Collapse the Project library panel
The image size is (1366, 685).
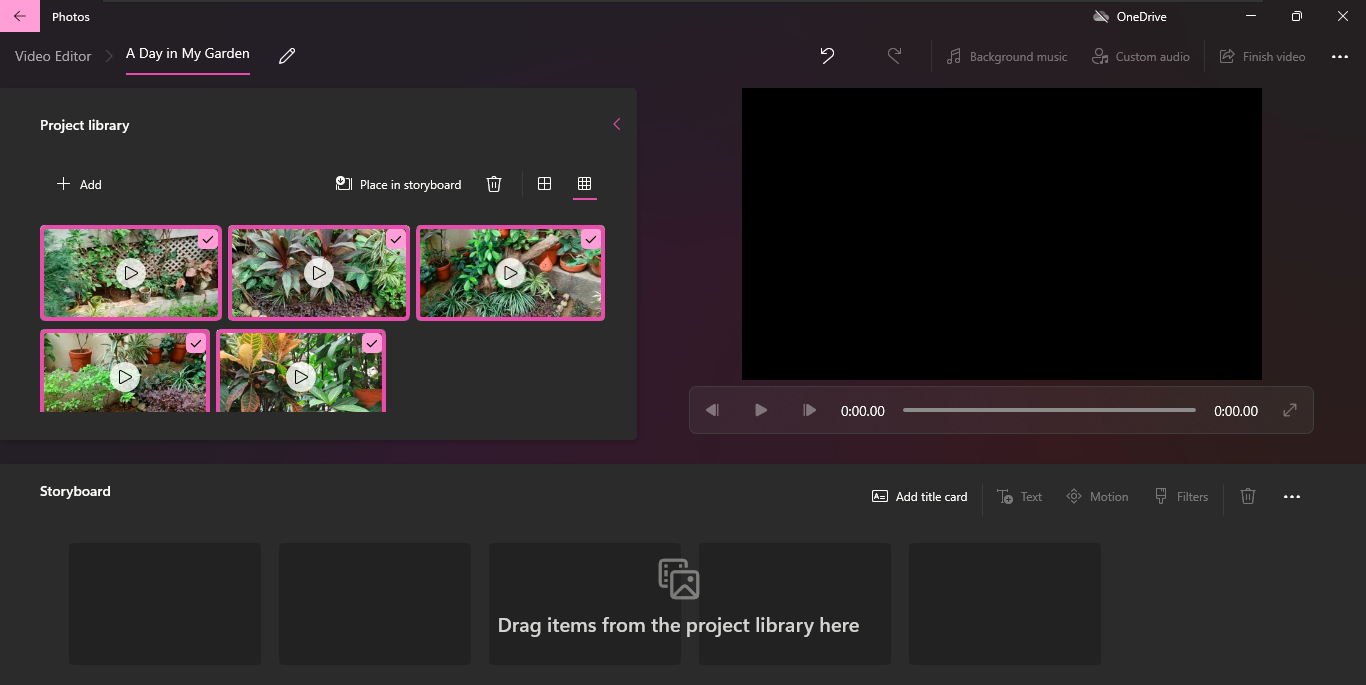coord(616,124)
